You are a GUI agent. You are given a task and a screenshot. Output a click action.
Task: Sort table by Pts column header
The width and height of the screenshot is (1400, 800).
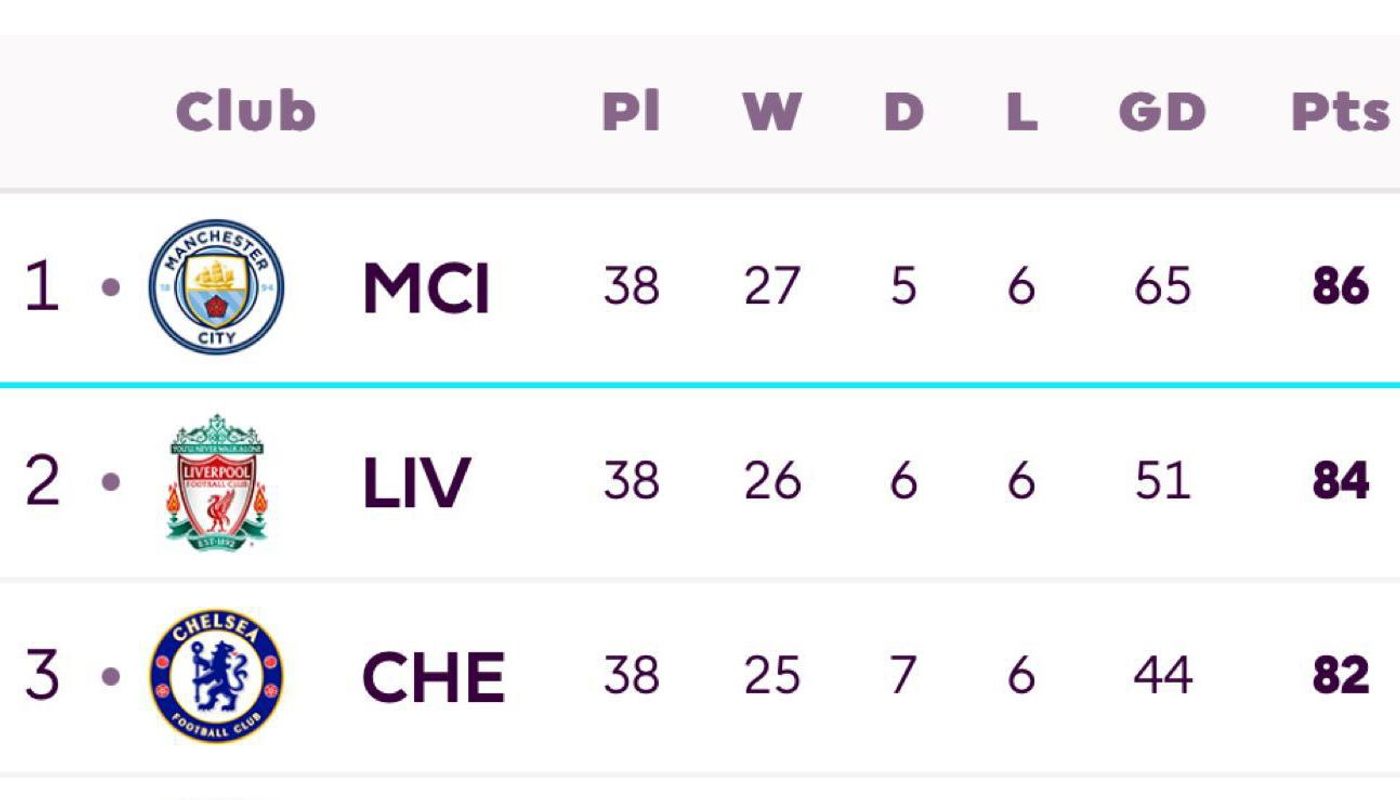1340,112
